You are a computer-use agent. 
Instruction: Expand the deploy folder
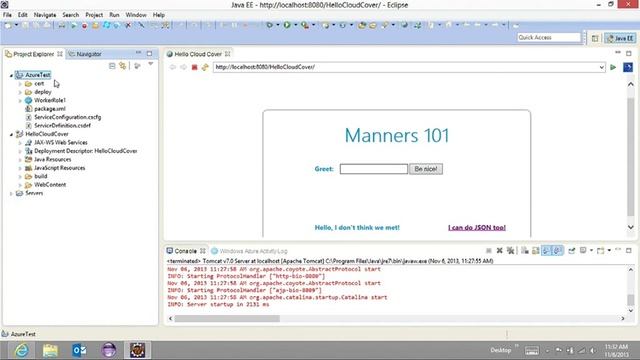click(x=20, y=92)
